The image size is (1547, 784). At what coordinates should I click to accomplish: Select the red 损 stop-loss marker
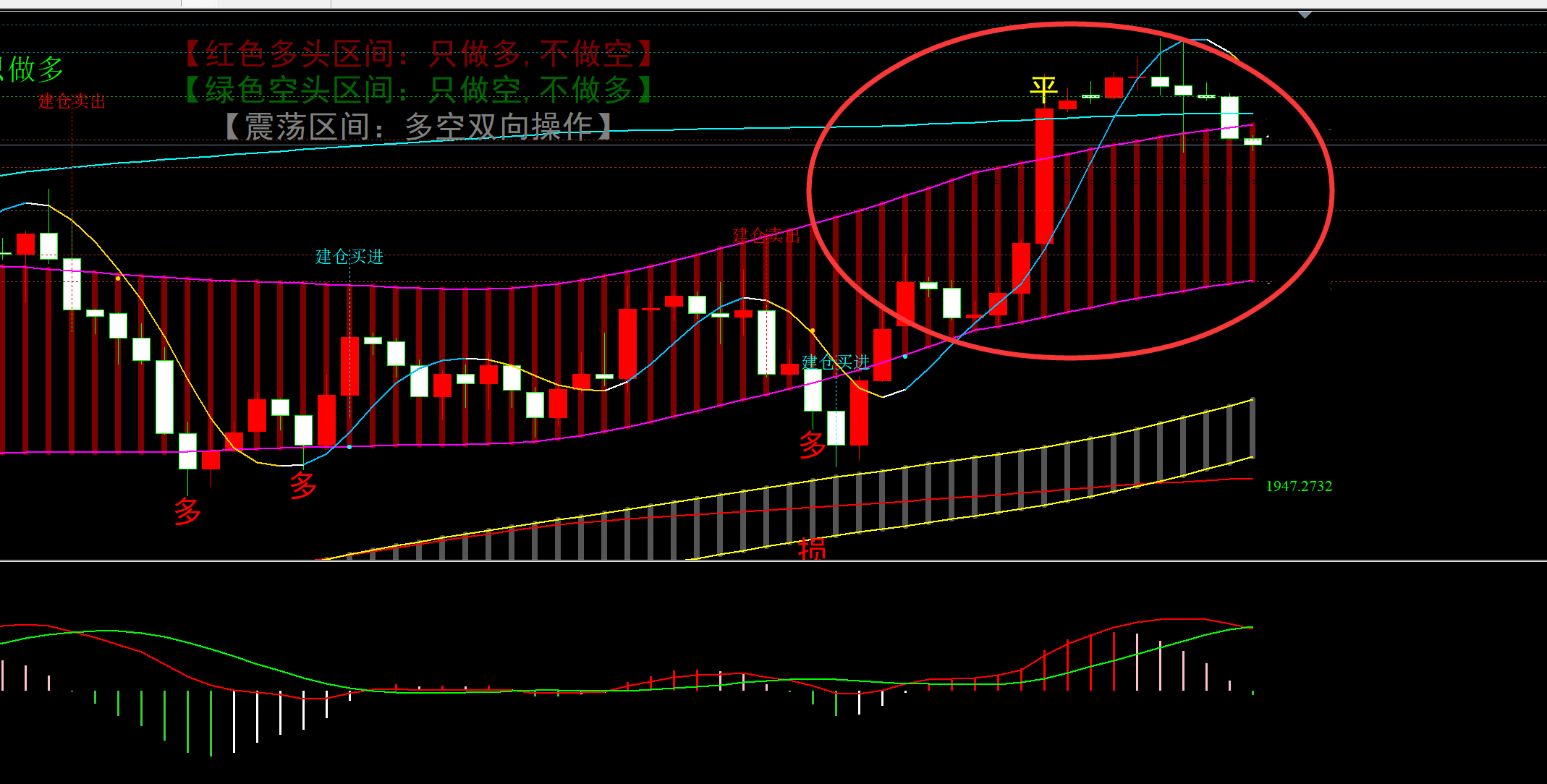[812, 549]
